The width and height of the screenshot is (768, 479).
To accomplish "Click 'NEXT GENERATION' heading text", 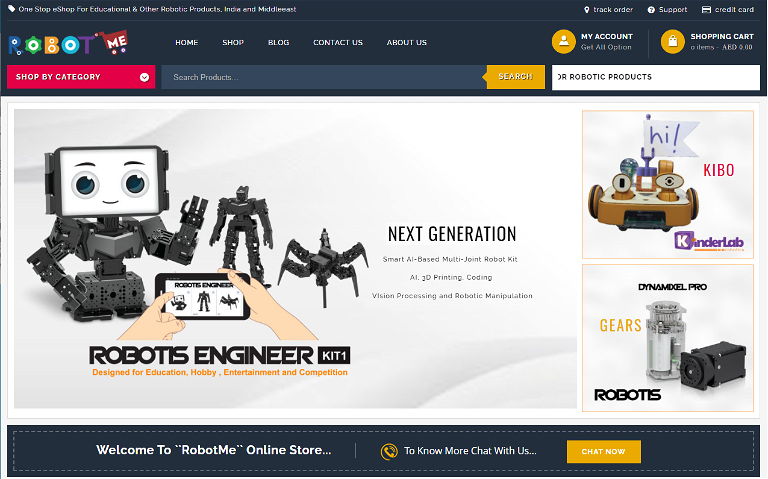I will (x=452, y=234).
